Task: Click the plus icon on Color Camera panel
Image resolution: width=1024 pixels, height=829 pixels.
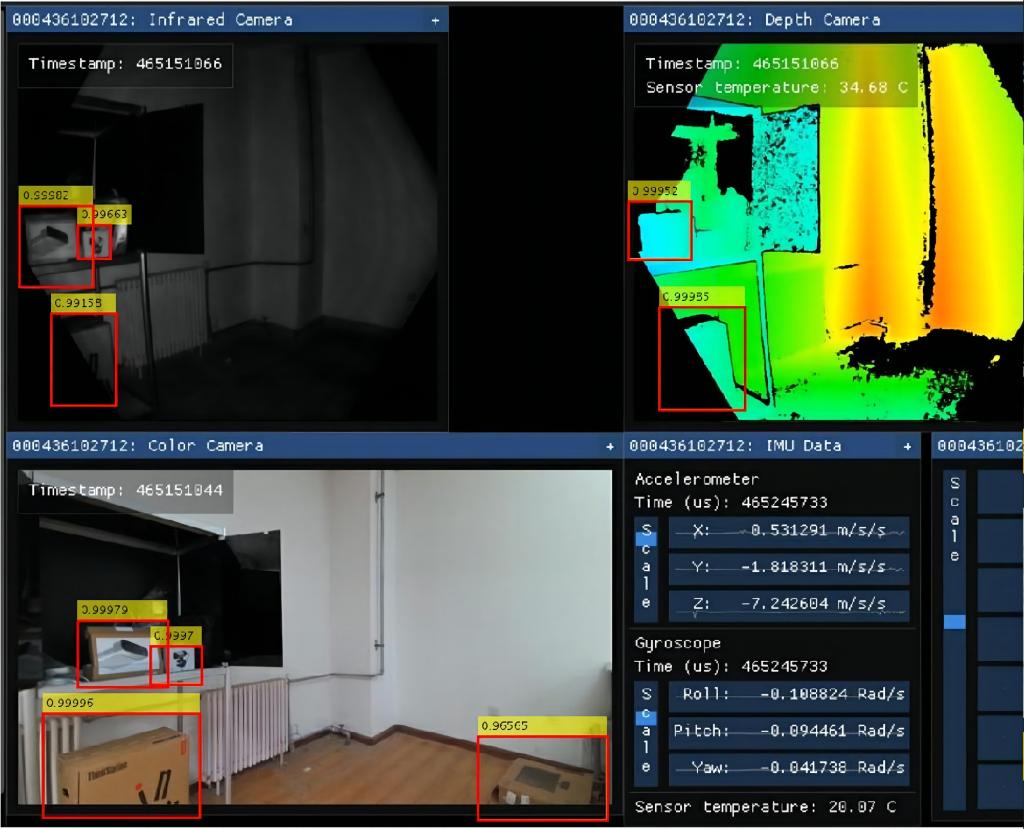Action: tap(610, 446)
